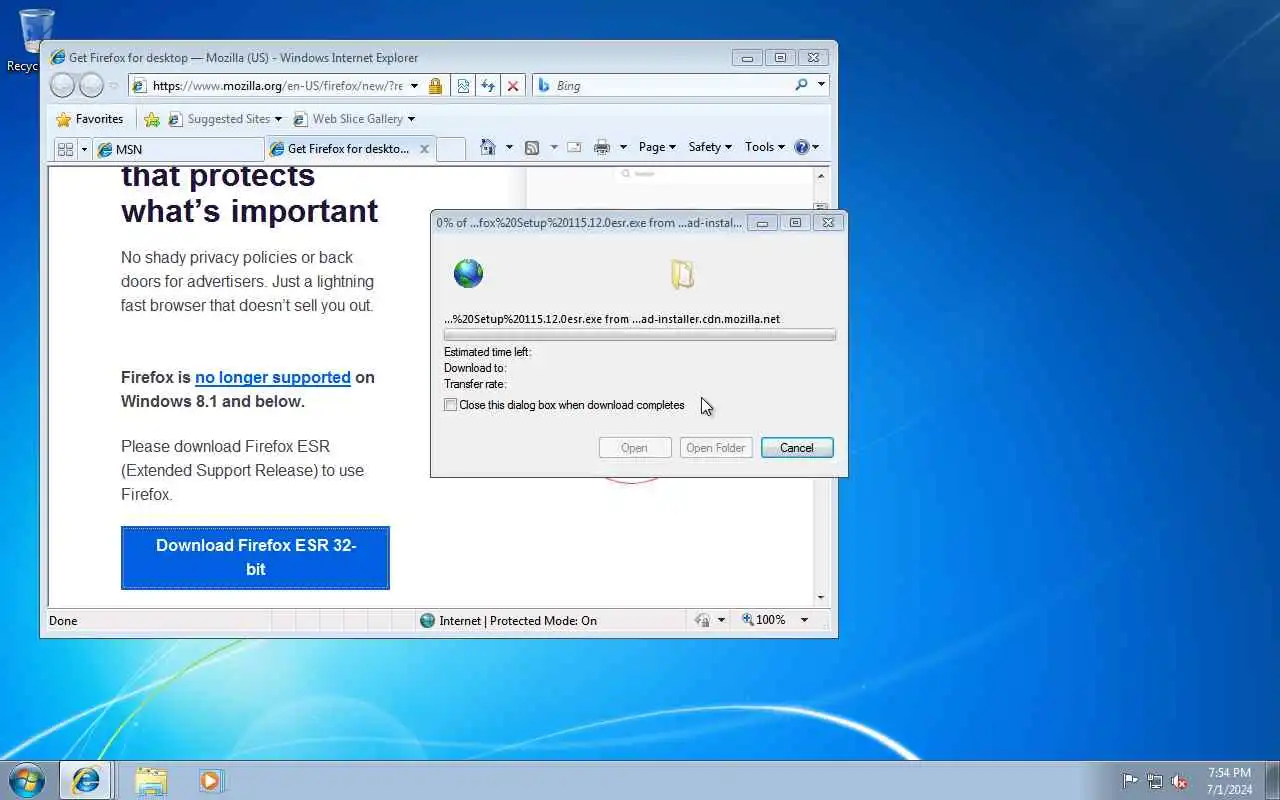Click the Read Mail envelope icon
The width and height of the screenshot is (1280, 800).
coord(574,147)
